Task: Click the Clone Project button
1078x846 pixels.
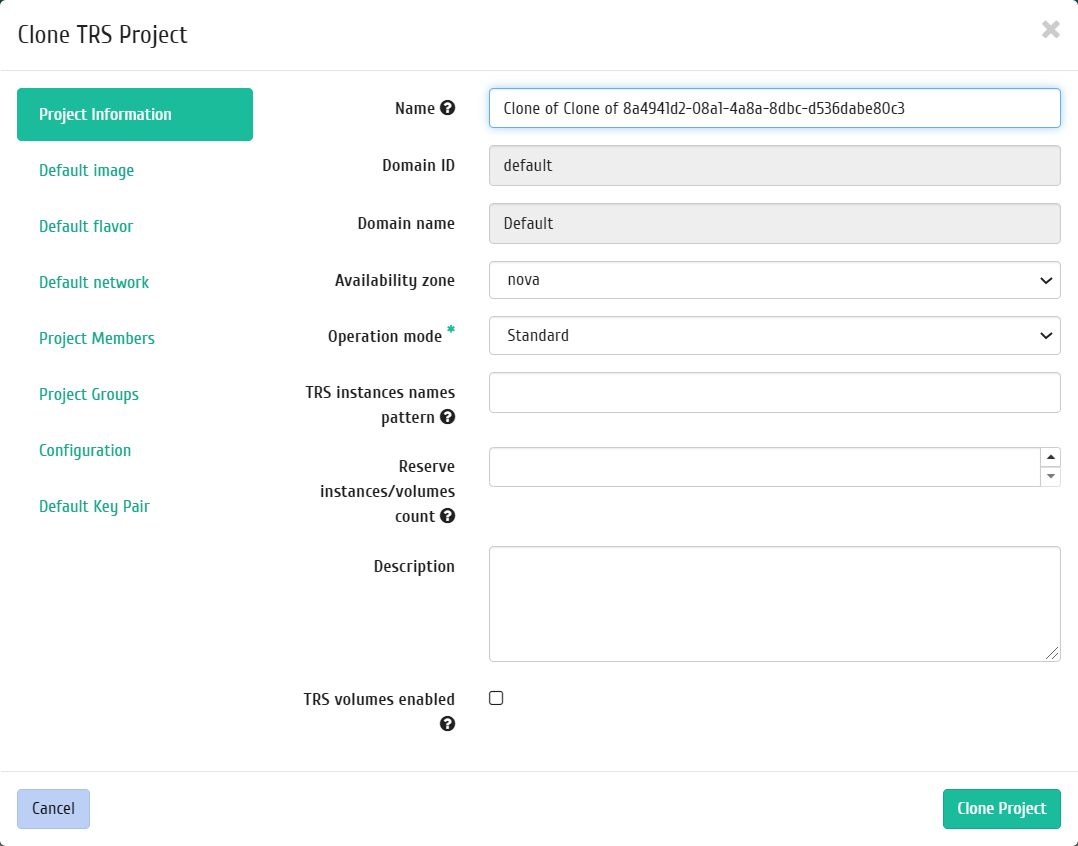Action: (1002, 809)
